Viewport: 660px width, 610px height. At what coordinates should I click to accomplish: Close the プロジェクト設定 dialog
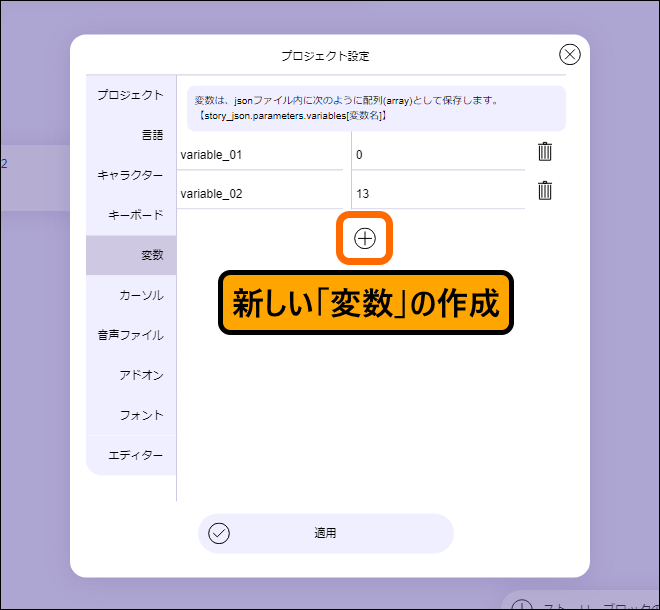[x=569, y=55]
